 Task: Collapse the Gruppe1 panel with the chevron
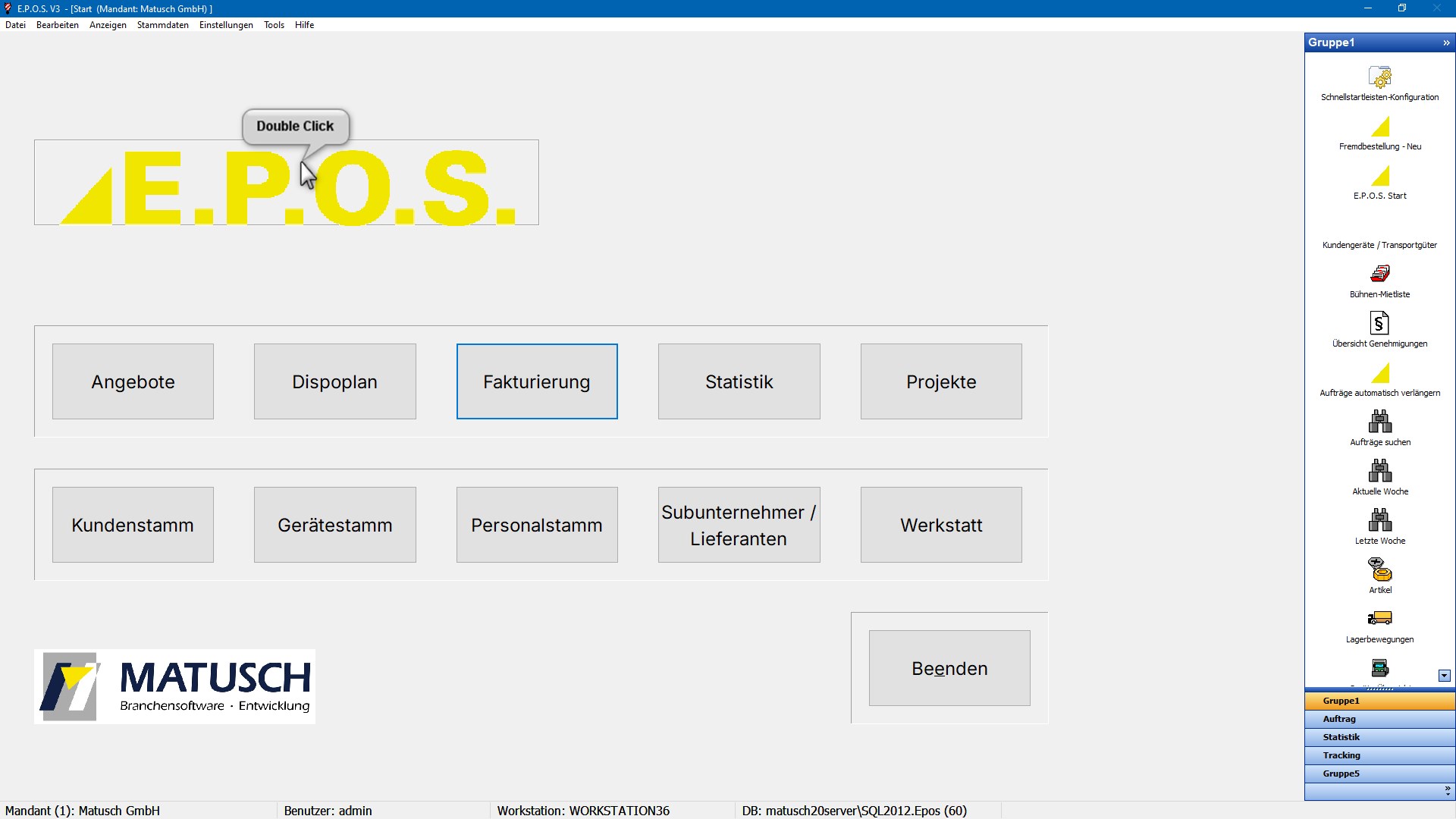(x=1445, y=43)
